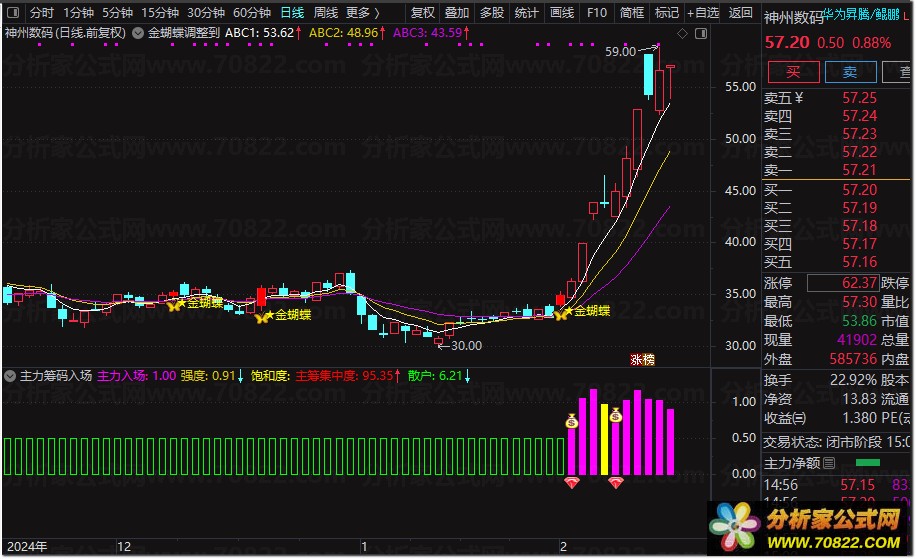
Task: Click the 30.00 low price label
Action: pos(467,346)
